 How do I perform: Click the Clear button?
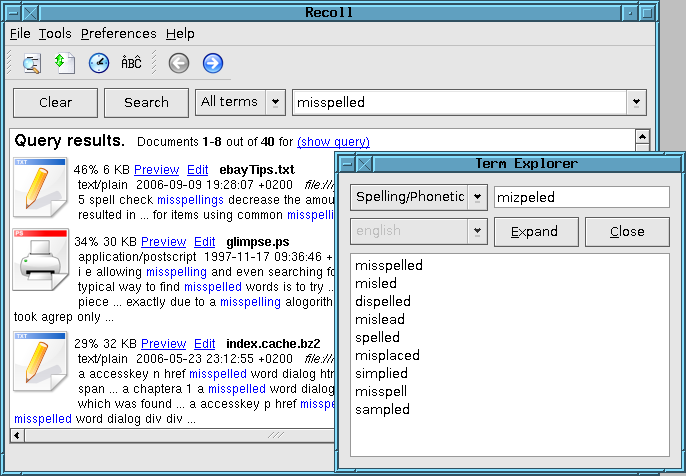pyautogui.click(x=56, y=102)
